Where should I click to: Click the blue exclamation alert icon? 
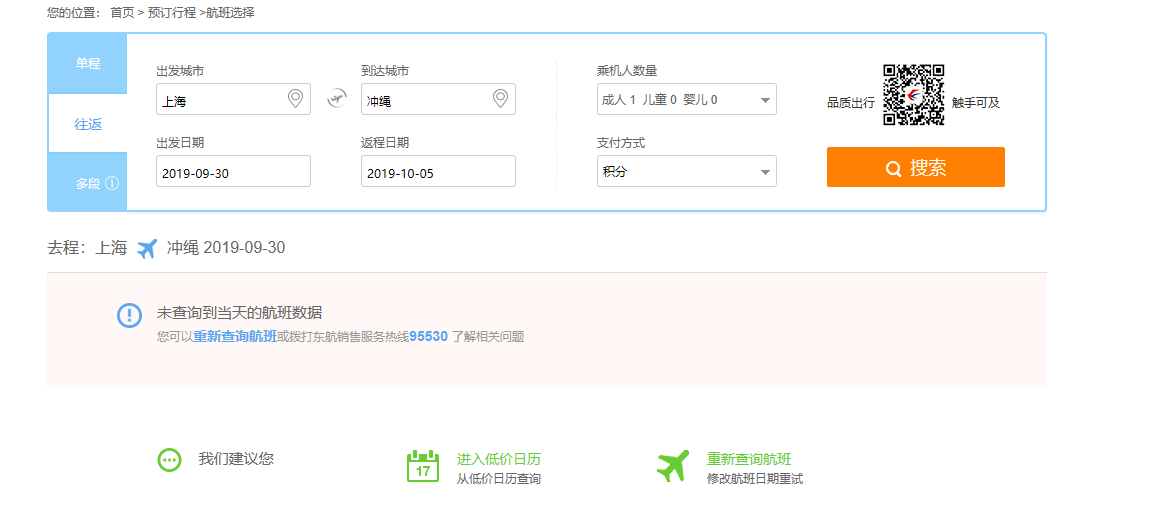tap(130, 315)
